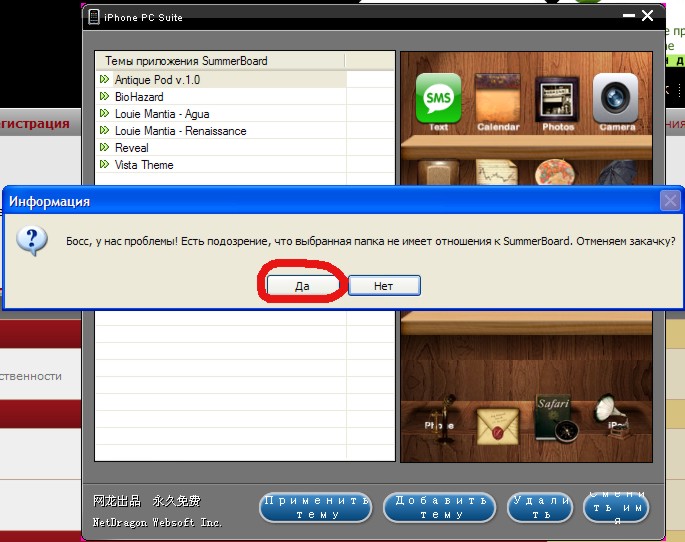This screenshot has height=542, width=685.
Task: Click Темы приложения SummerBoard column header
Action: click(x=220, y=61)
